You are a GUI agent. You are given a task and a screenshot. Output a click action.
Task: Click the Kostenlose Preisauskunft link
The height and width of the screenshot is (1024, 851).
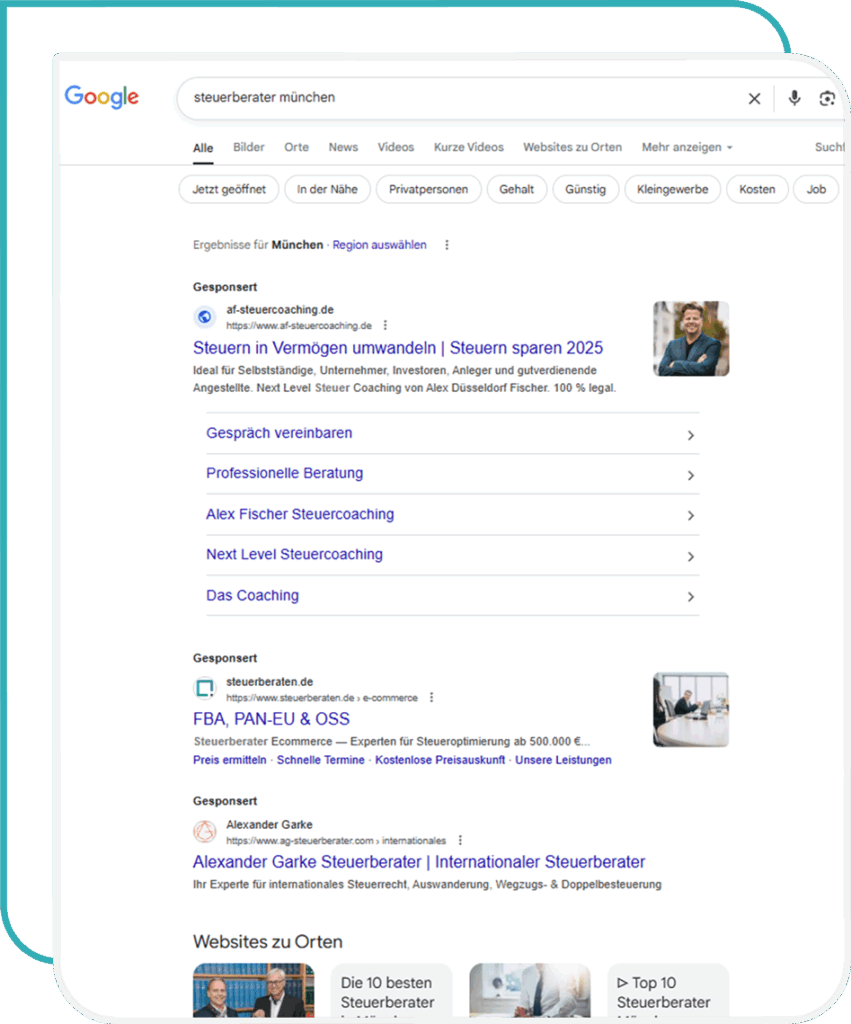(x=440, y=760)
